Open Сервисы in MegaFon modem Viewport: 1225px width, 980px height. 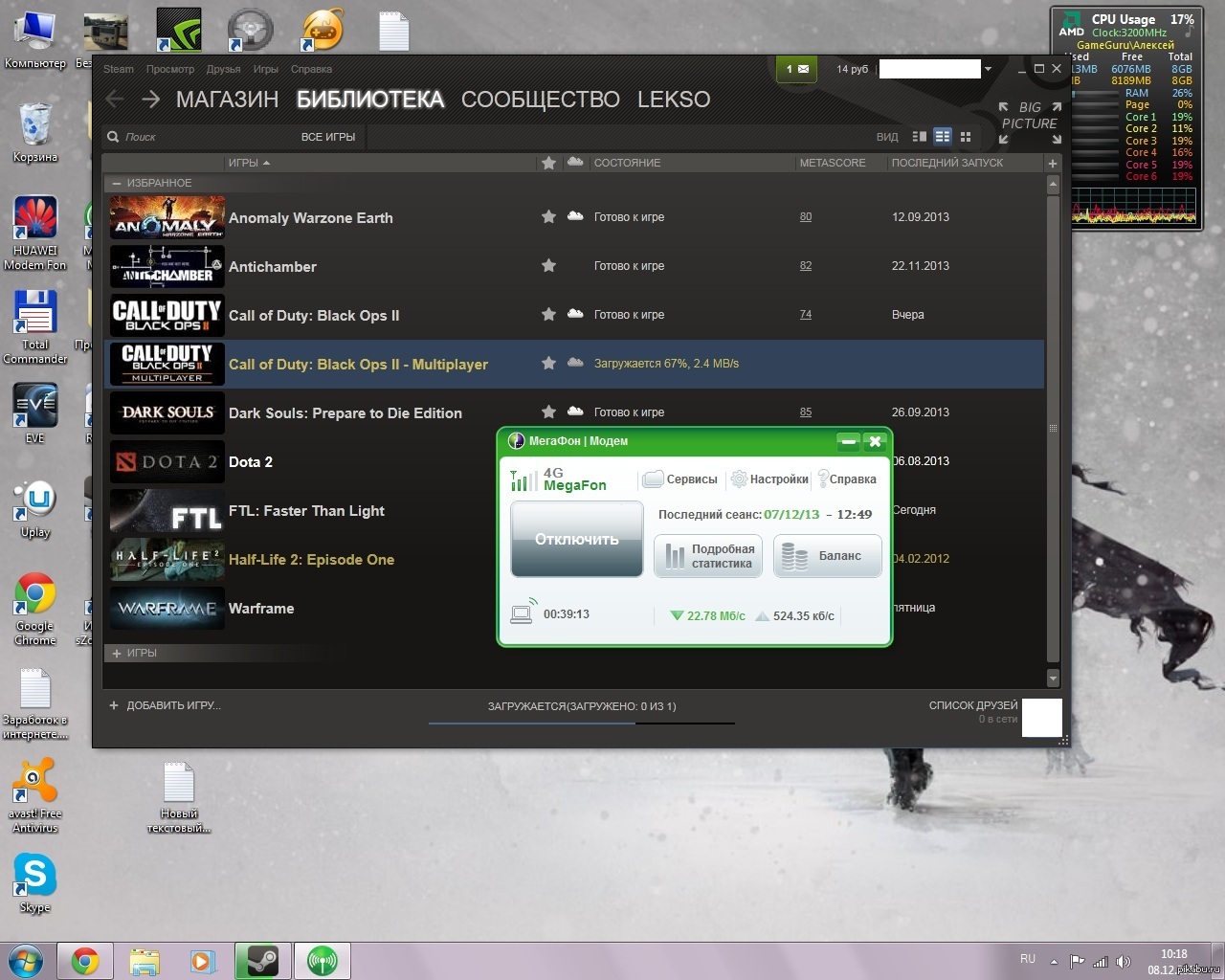[680, 479]
